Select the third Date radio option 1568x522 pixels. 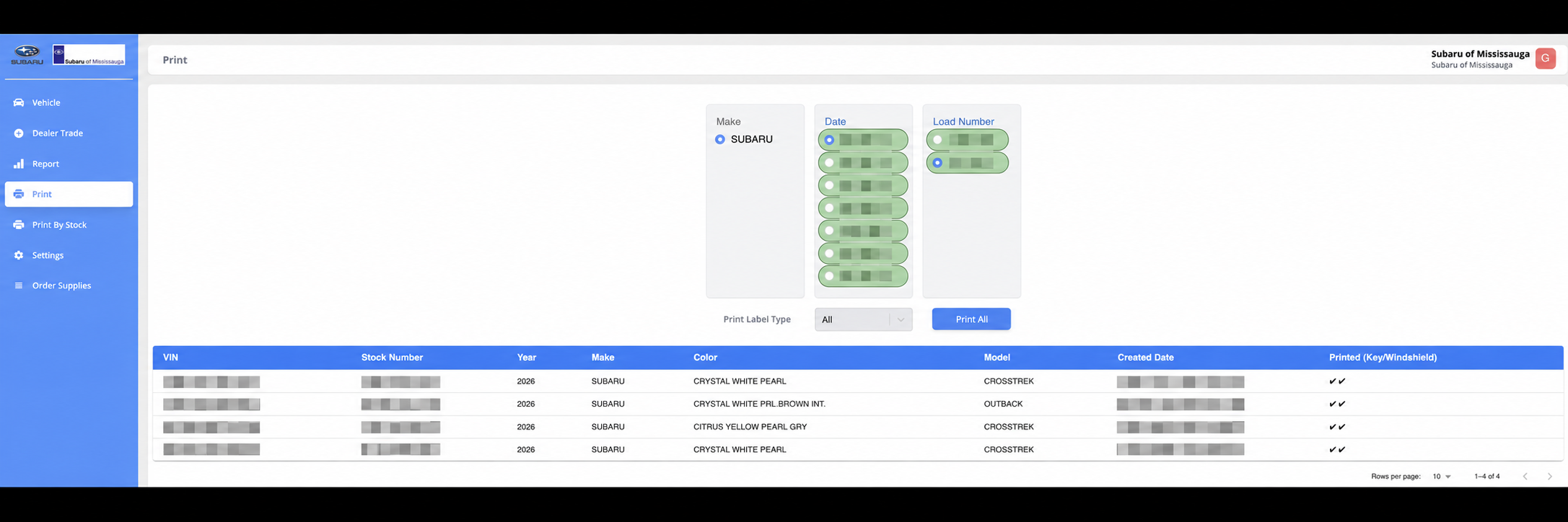coord(829,185)
